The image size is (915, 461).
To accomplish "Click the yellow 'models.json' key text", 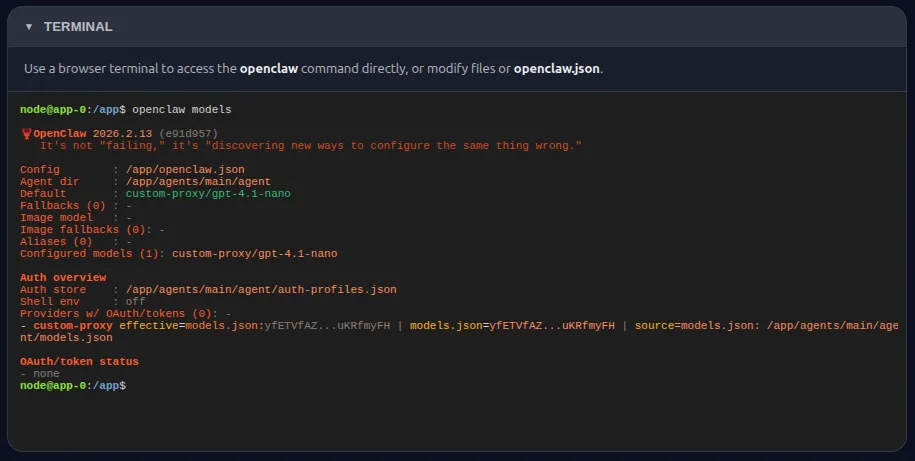I will pyautogui.click(x=446, y=326).
